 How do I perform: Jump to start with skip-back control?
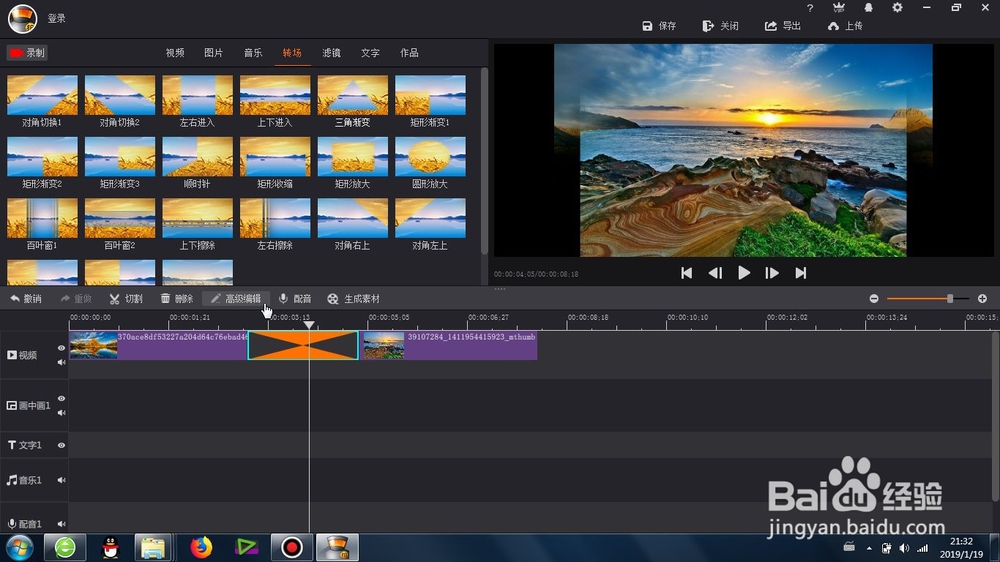pyautogui.click(x=686, y=273)
